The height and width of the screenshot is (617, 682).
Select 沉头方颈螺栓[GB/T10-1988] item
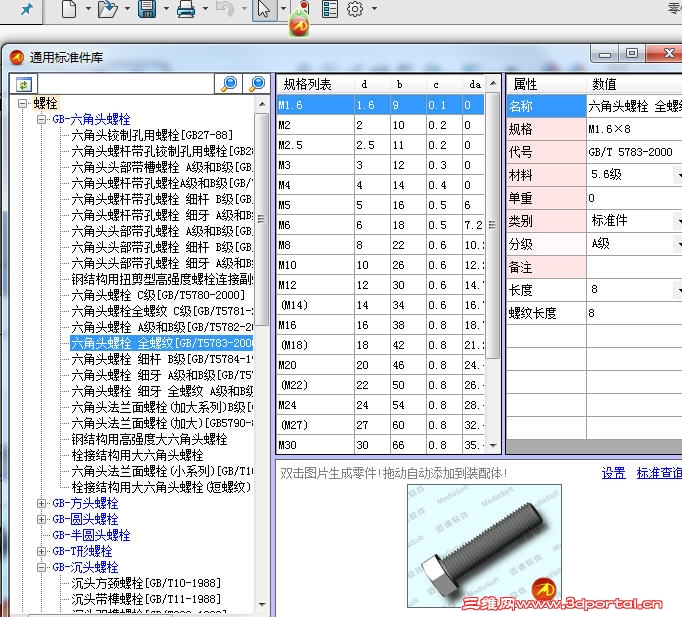coord(146,583)
